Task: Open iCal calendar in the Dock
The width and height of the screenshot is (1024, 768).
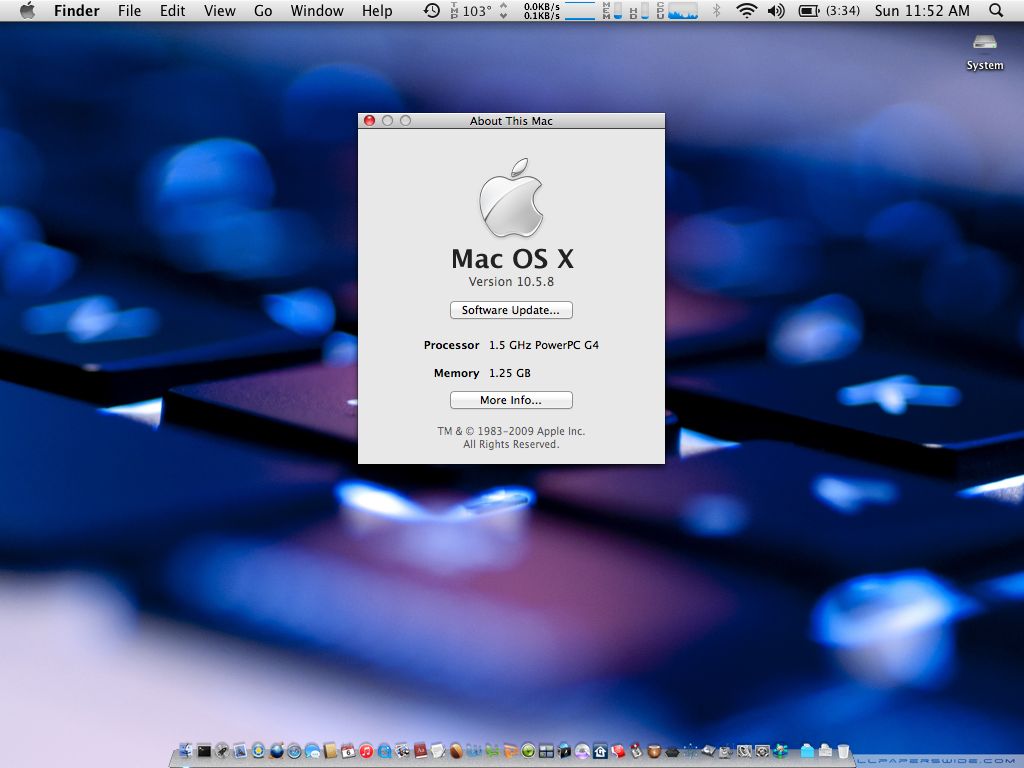Action: pos(348,751)
